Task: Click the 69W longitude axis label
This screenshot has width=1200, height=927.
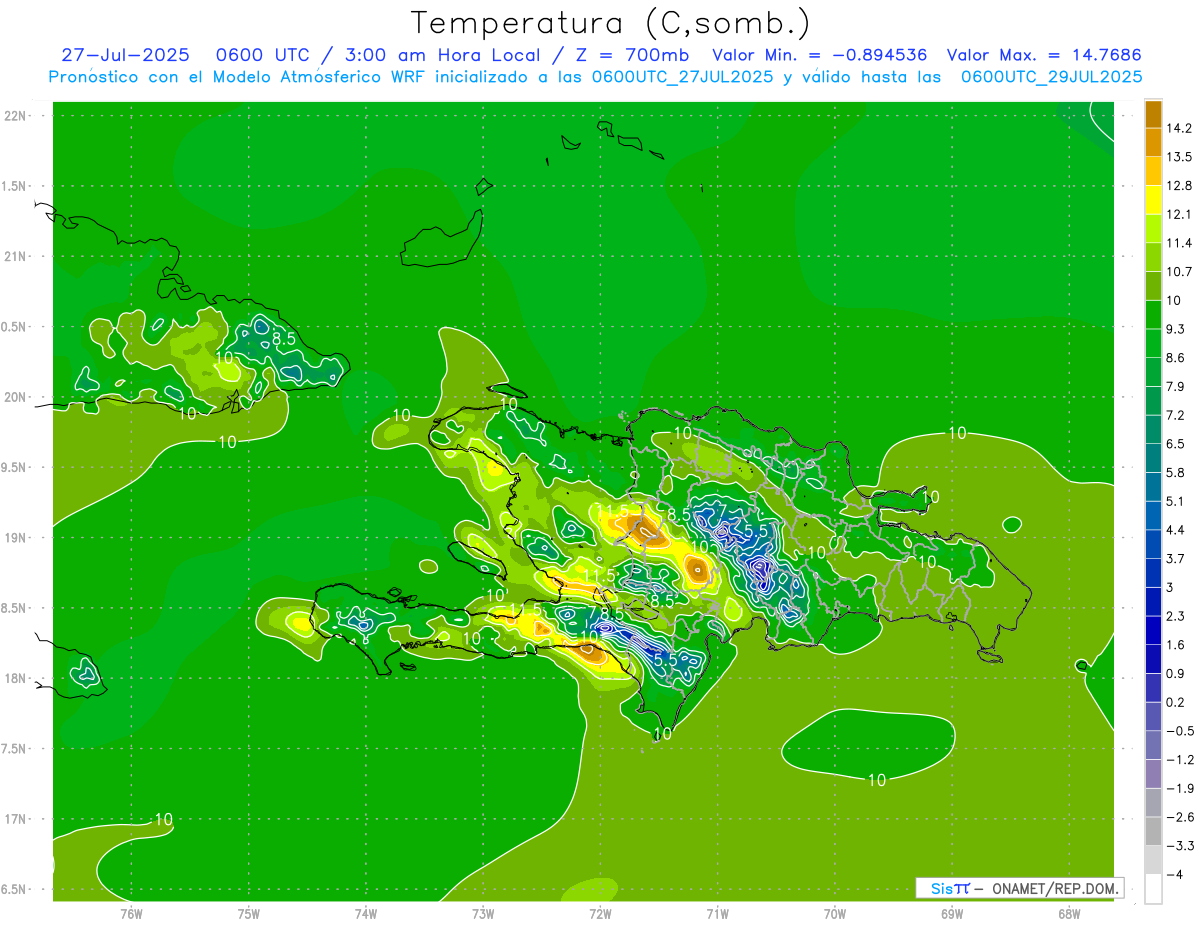Action: [952, 914]
